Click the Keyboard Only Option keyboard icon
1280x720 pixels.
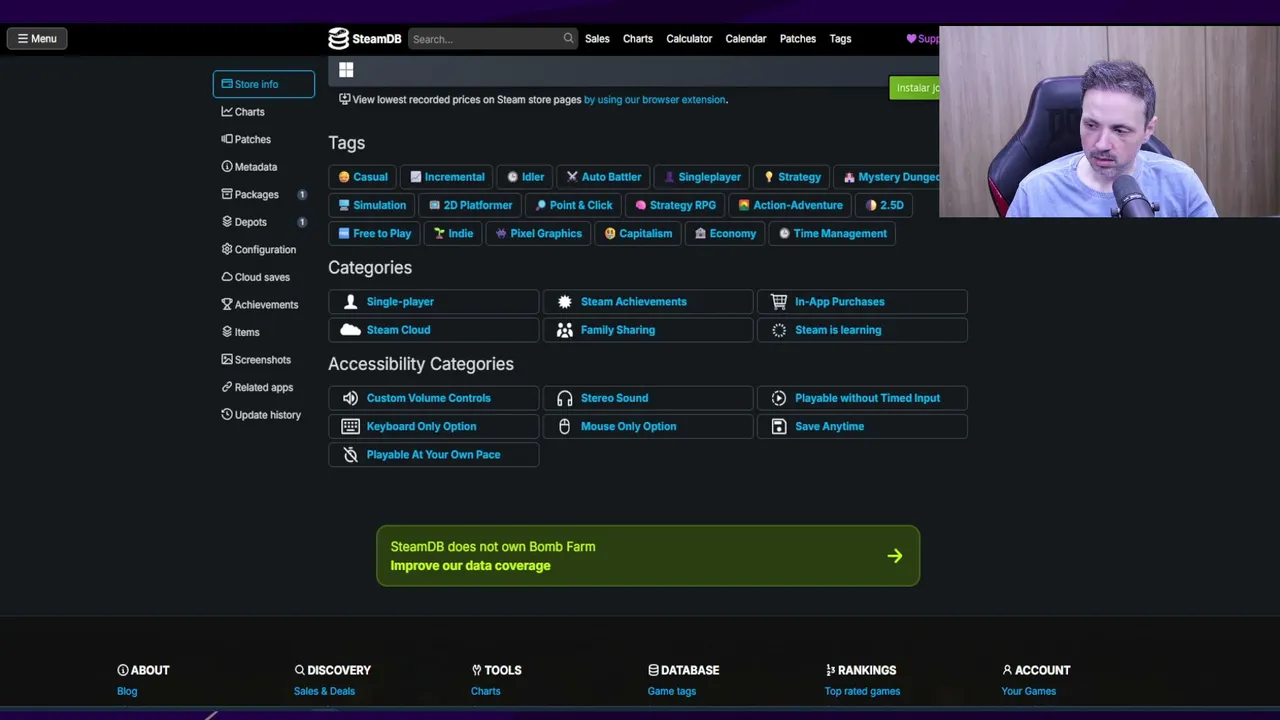tap(350, 426)
